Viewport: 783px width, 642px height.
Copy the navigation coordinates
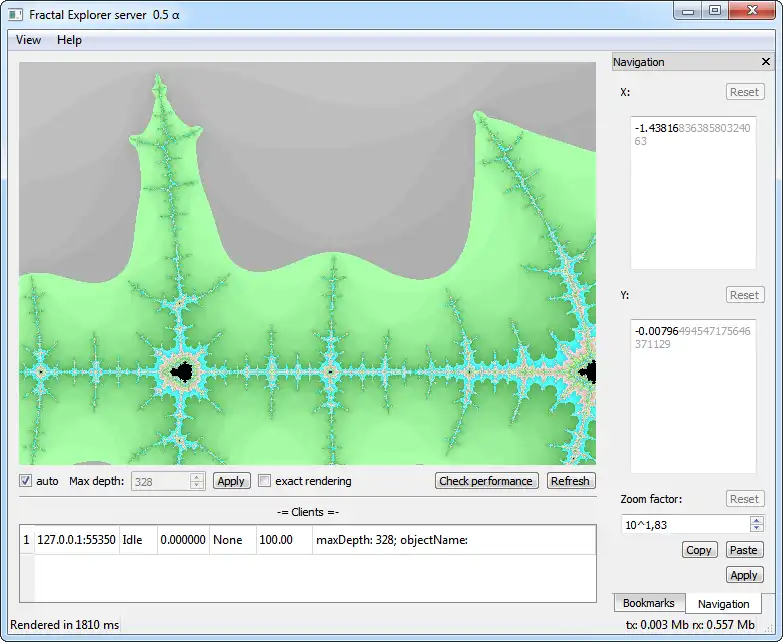coord(699,550)
